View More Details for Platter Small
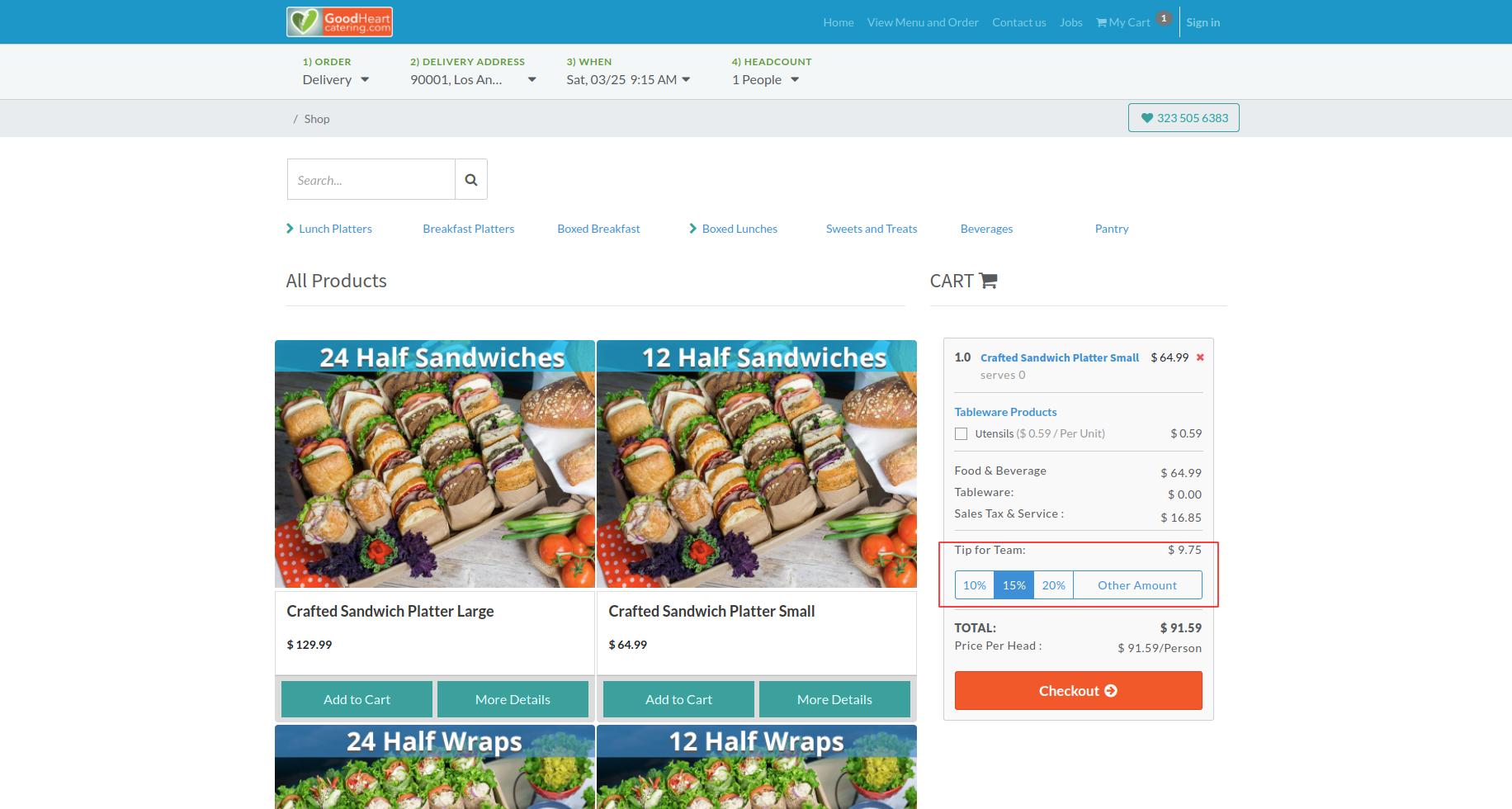 pyautogui.click(x=834, y=699)
